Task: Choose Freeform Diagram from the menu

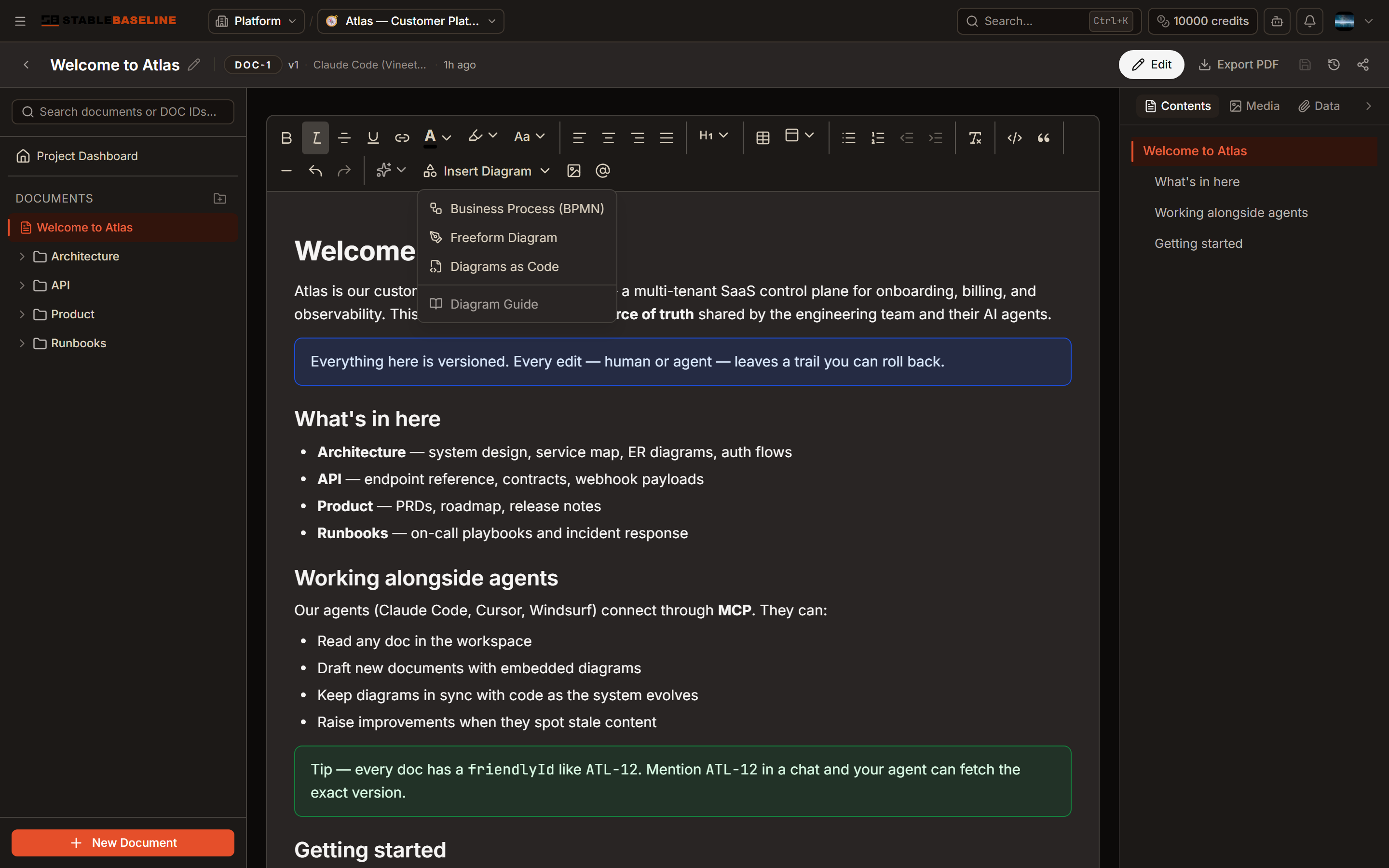Action: pos(517,238)
